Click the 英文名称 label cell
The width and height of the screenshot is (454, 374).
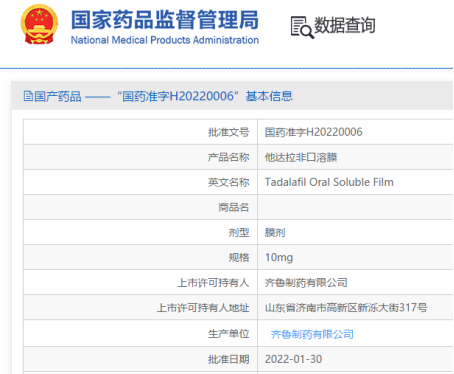140,182
